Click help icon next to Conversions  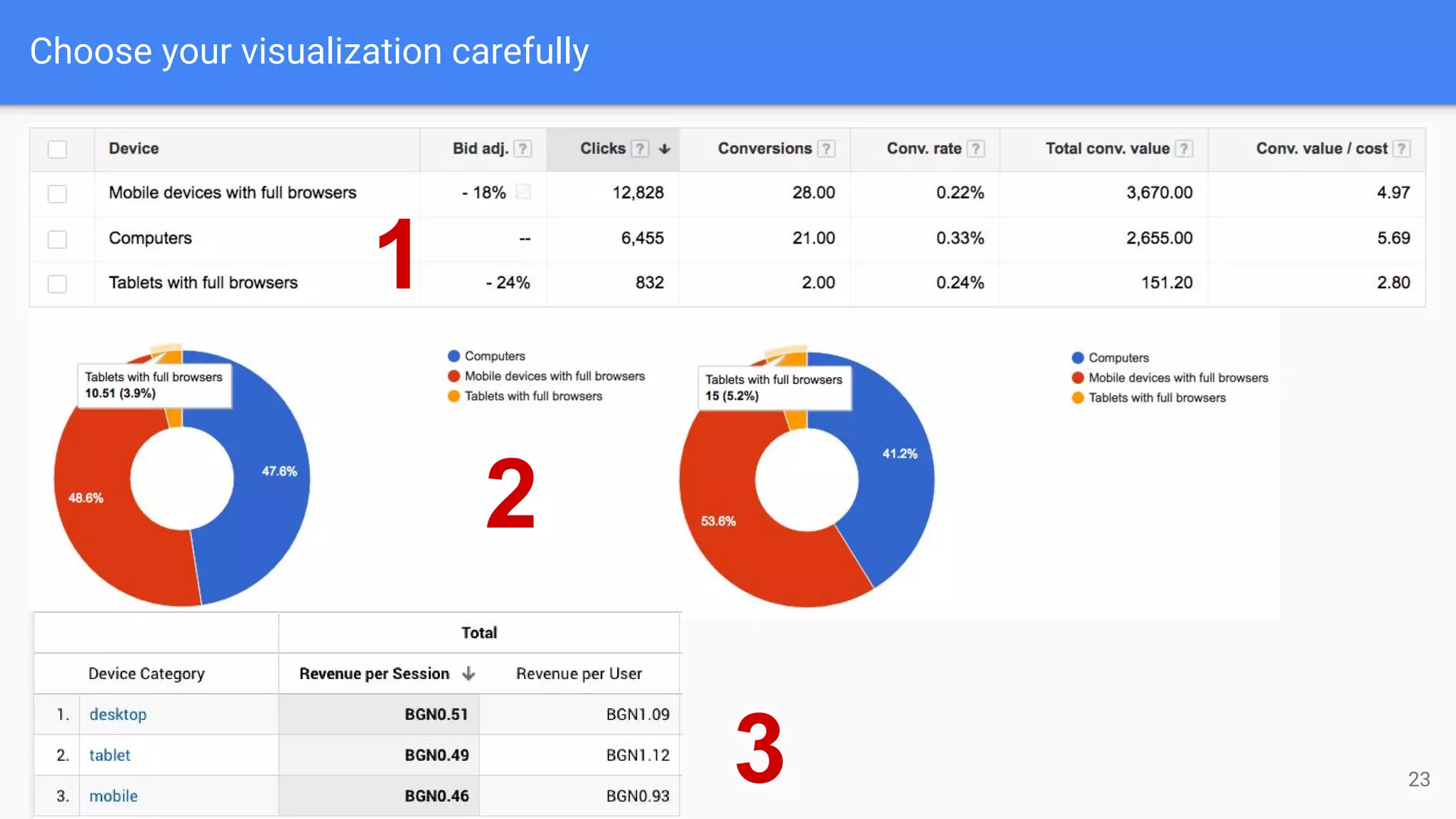[826, 149]
